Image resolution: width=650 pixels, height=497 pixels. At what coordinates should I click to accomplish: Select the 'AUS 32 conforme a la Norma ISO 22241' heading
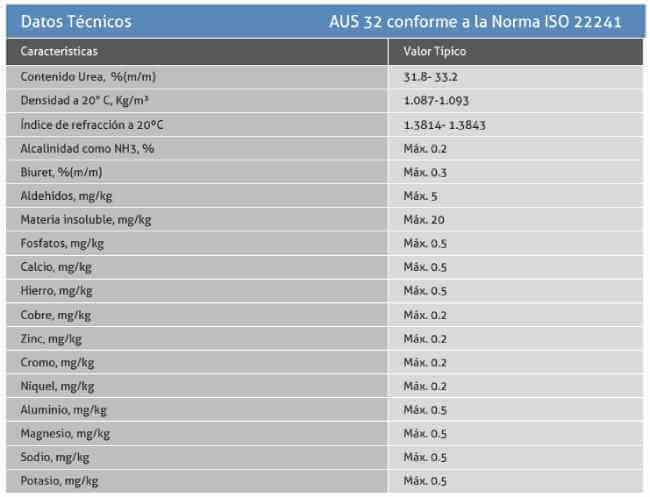(x=475, y=22)
